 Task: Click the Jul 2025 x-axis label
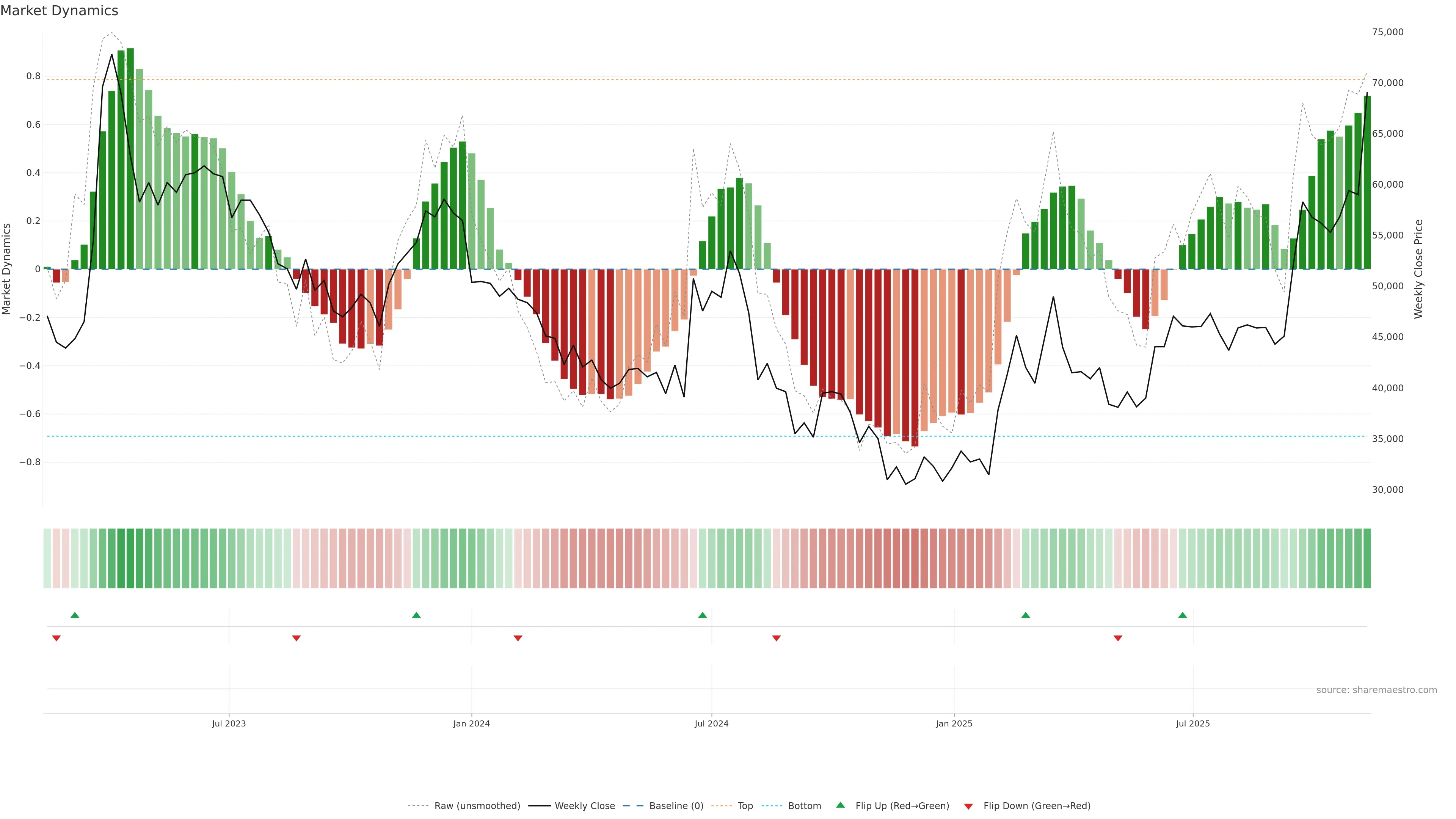(1192, 723)
